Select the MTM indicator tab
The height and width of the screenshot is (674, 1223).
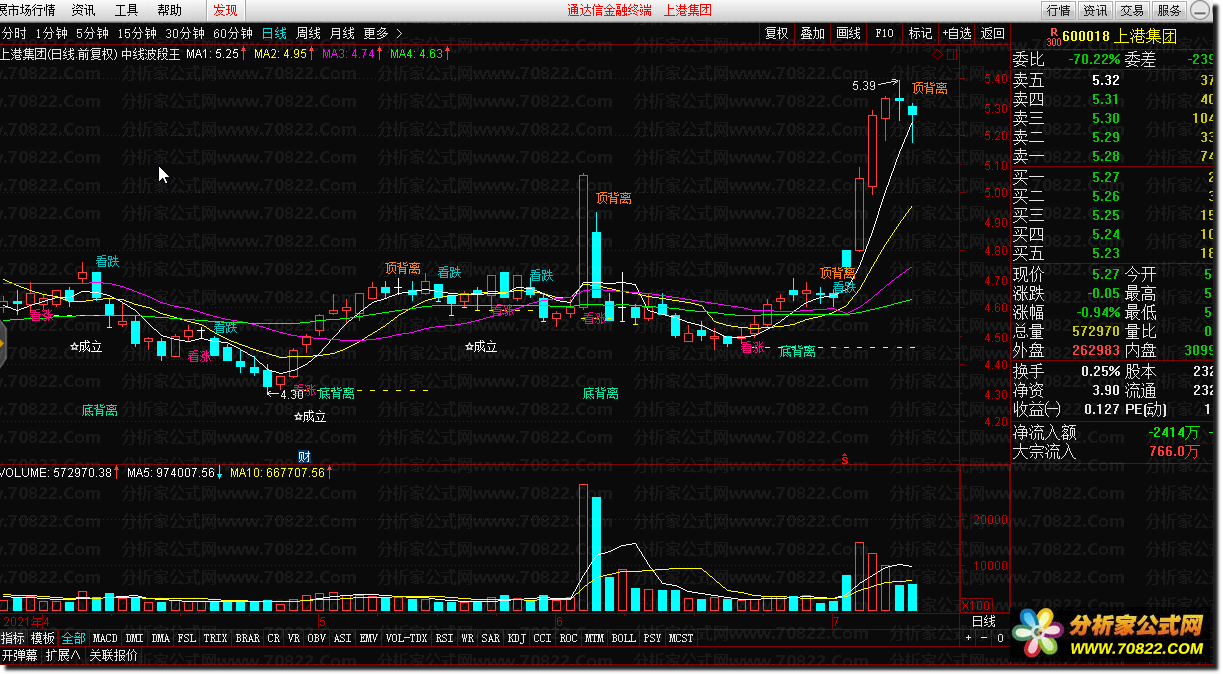[595, 638]
